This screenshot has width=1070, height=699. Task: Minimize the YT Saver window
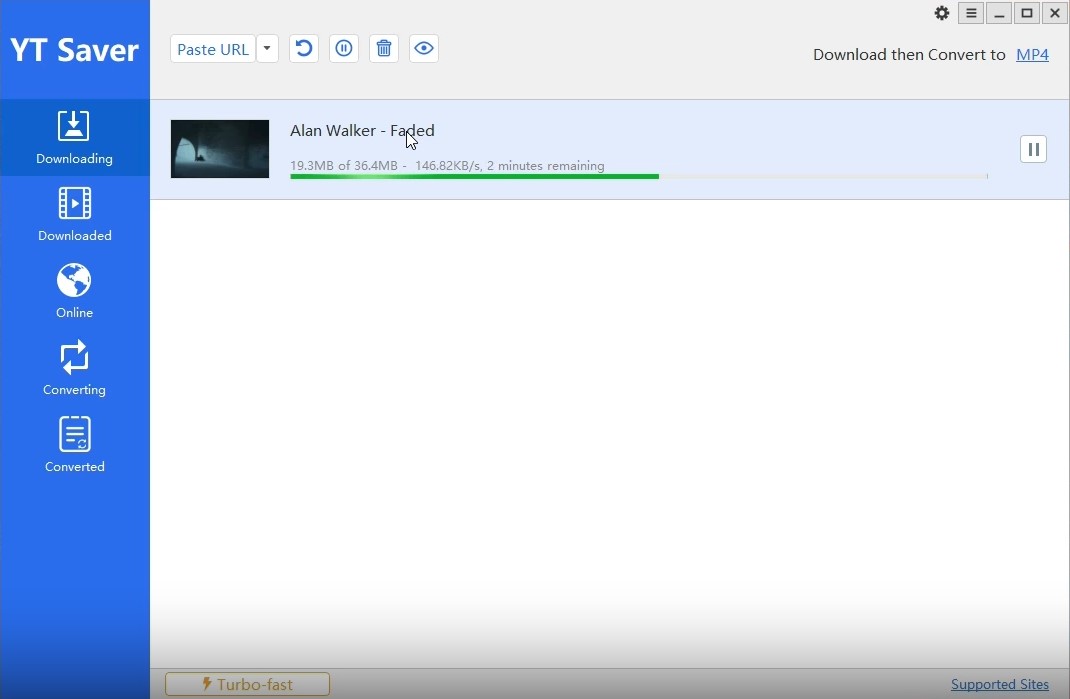click(999, 13)
